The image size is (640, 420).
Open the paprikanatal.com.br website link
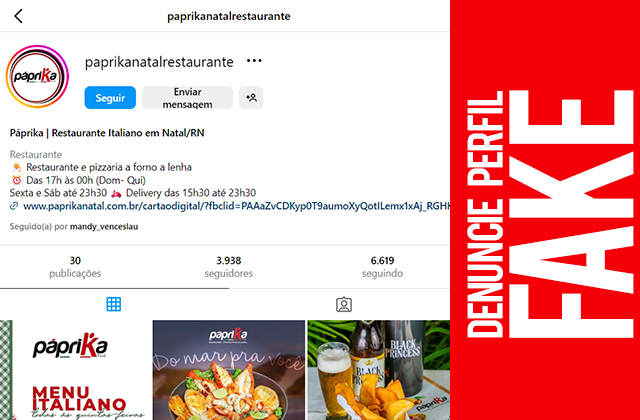[236, 206]
